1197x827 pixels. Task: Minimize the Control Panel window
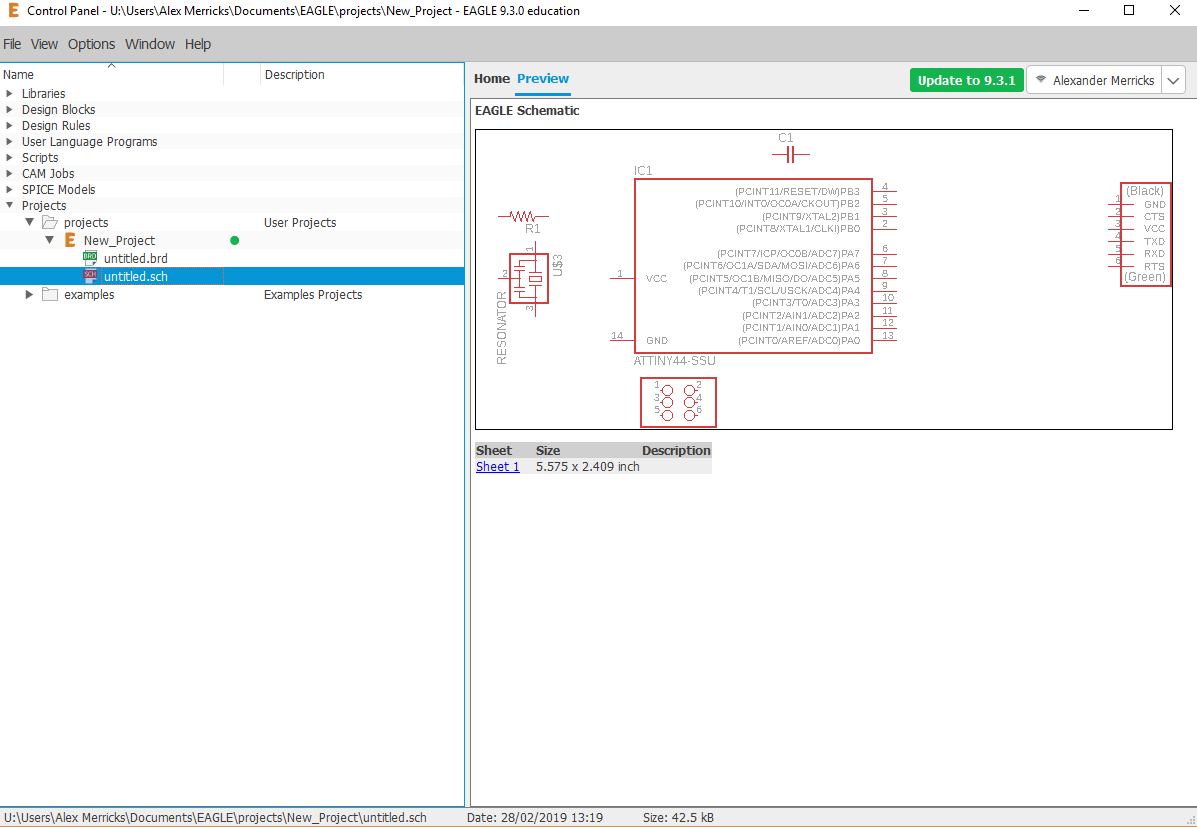coord(1084,11)
